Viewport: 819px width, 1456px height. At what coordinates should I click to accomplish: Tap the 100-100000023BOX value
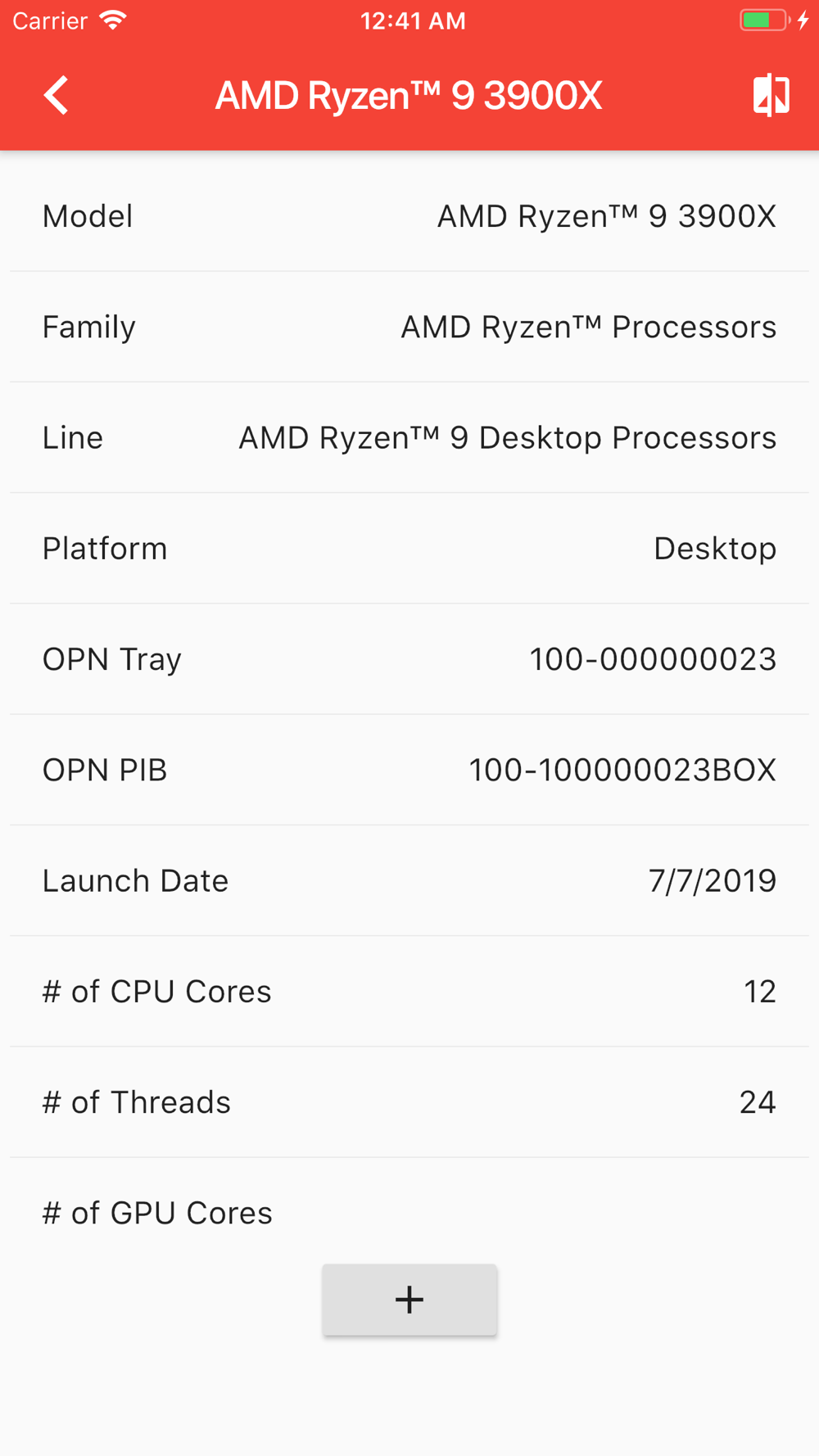point(622,770)
